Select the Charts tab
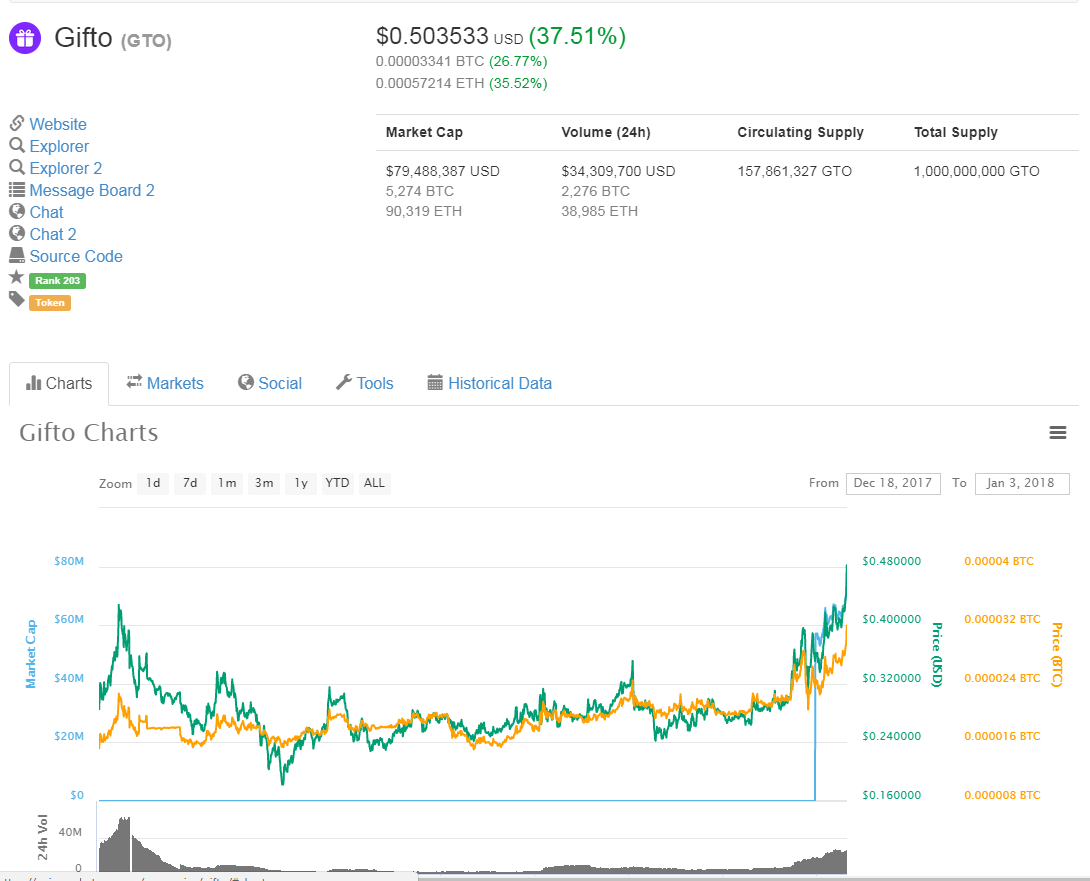1090x881 pixels. (x=59, y=383)
